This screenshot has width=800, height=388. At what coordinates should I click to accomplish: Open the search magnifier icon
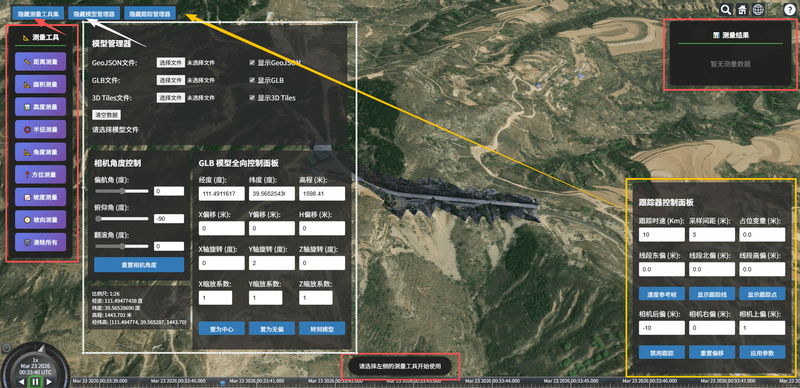click(726, 9)
